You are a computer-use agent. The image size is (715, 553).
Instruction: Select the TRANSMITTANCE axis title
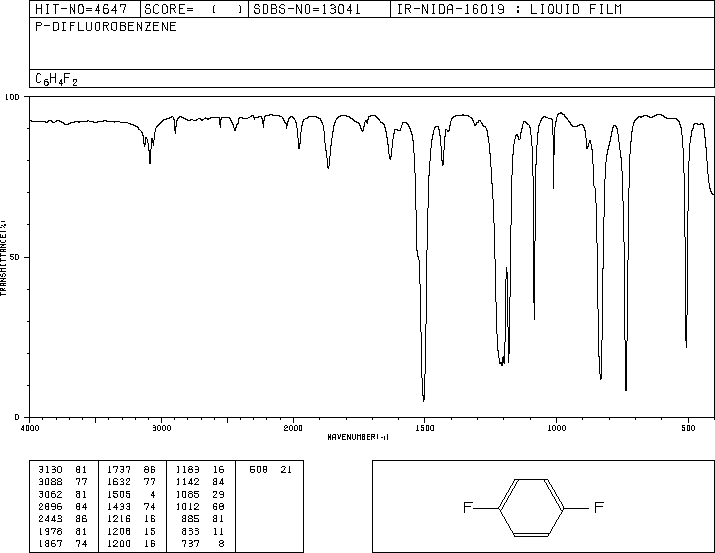3,258
